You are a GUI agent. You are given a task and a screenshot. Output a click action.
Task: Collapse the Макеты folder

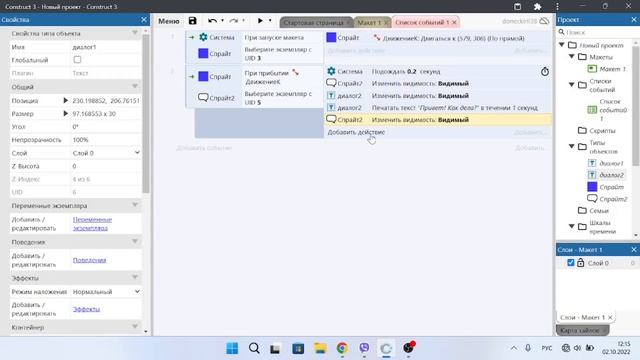[572, 56]
